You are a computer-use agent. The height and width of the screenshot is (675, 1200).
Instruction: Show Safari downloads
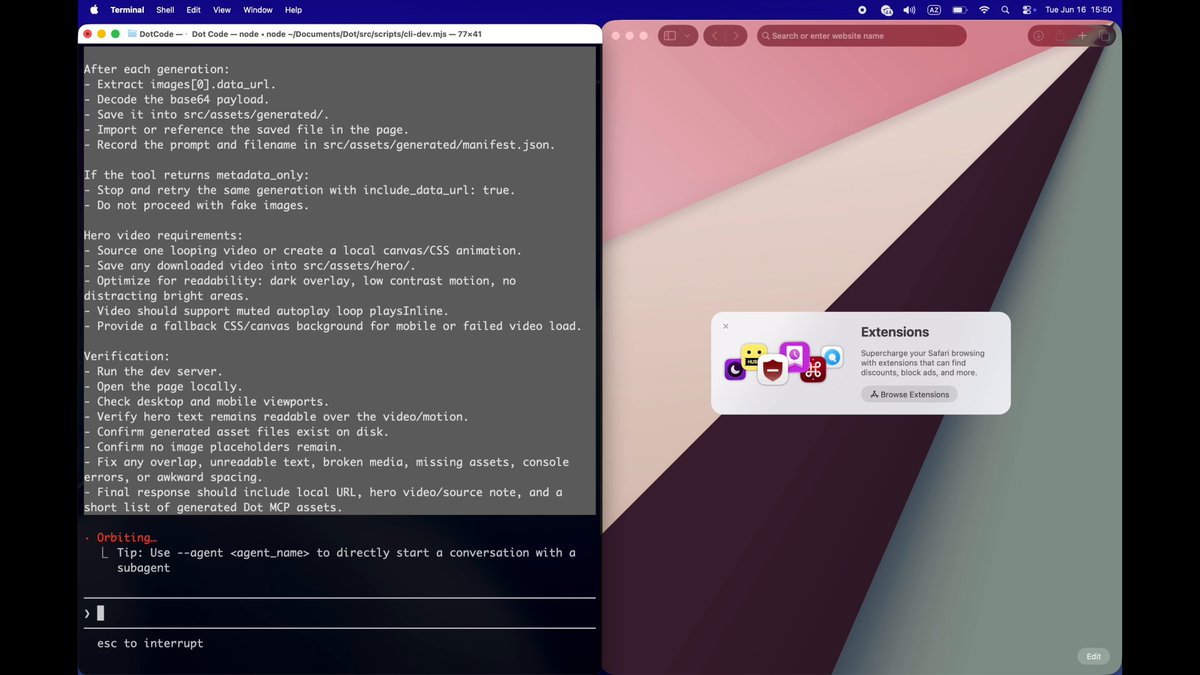pos(1038,36)
